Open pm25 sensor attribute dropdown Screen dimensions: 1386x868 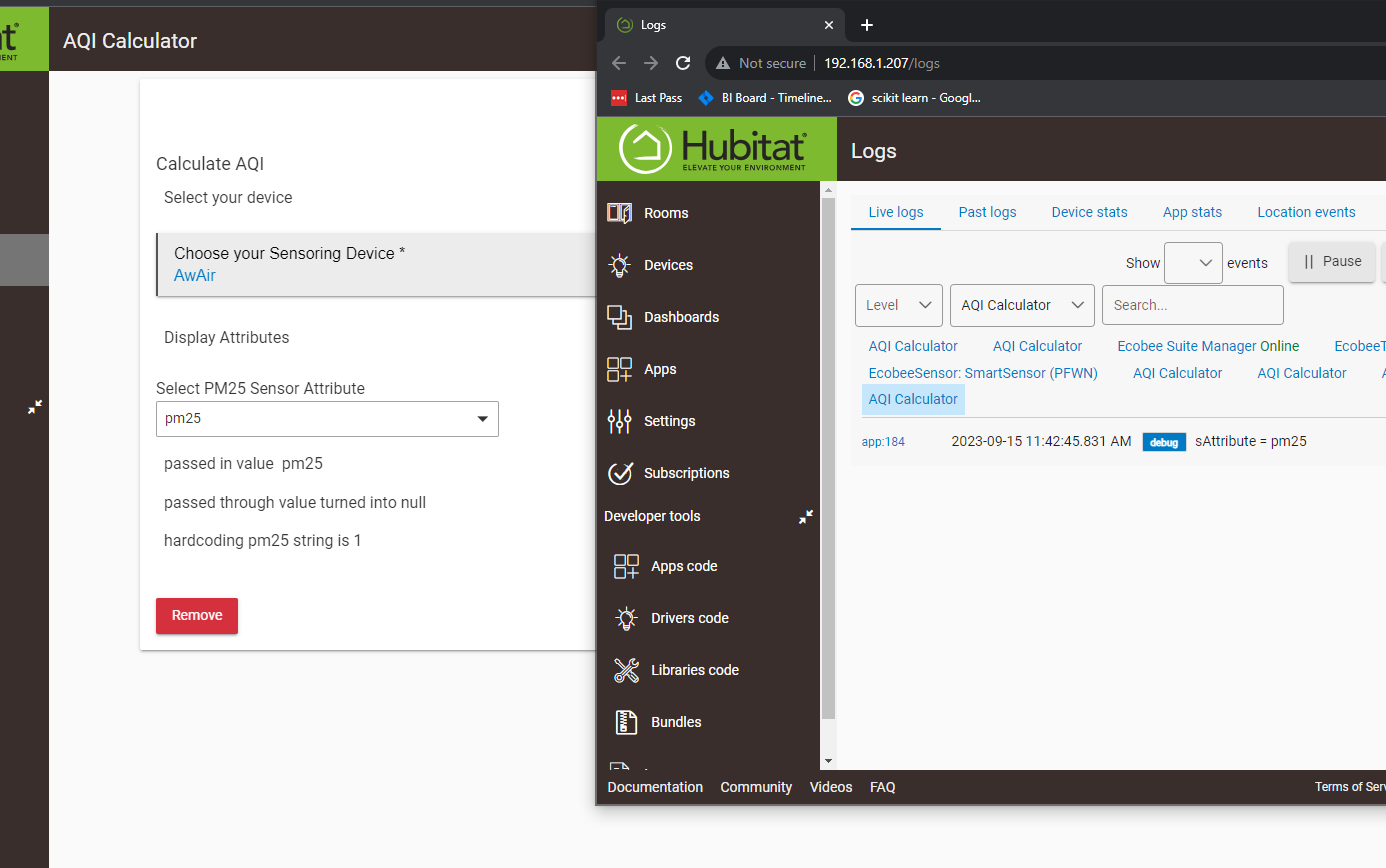(327, 419)
